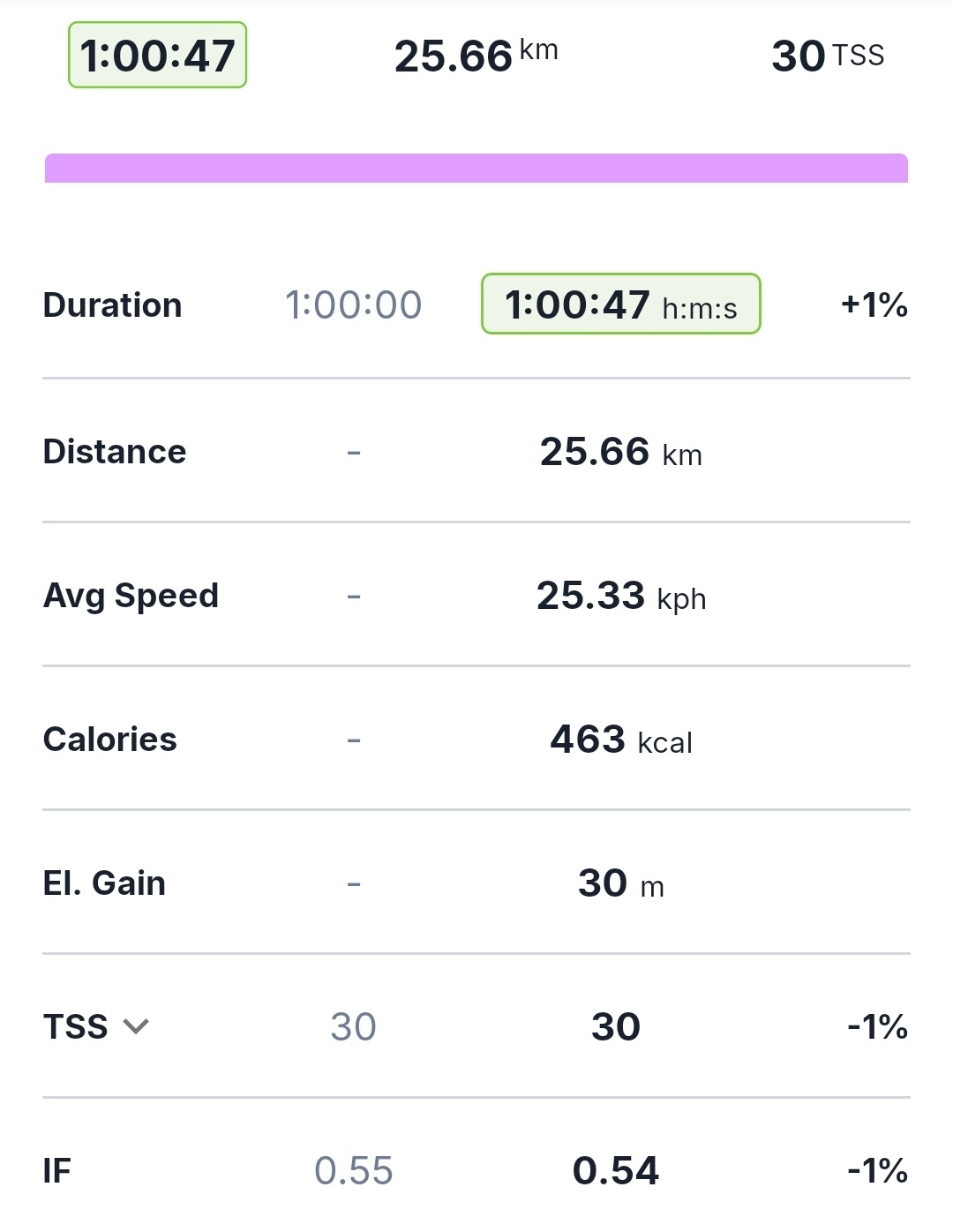Tap the planned IF value 0.55
This screenshot has width=953, height=1232.
[353, 1171]
